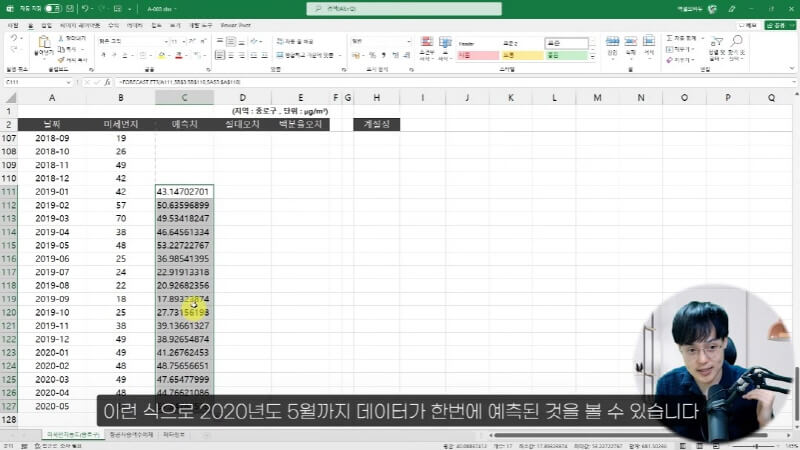Collapse the ribbon with the chevron
This screenshot has width=800, height=450.
[791, 68]
